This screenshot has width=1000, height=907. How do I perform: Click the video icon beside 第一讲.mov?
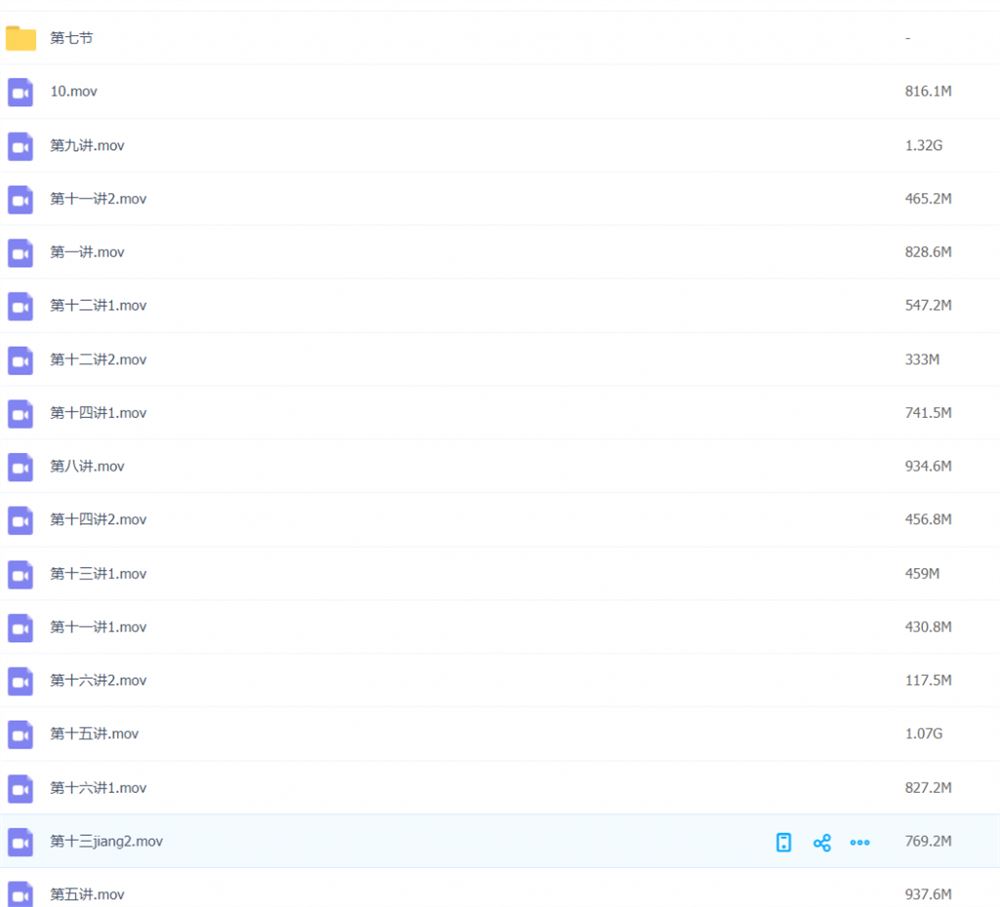pos(20,253)
